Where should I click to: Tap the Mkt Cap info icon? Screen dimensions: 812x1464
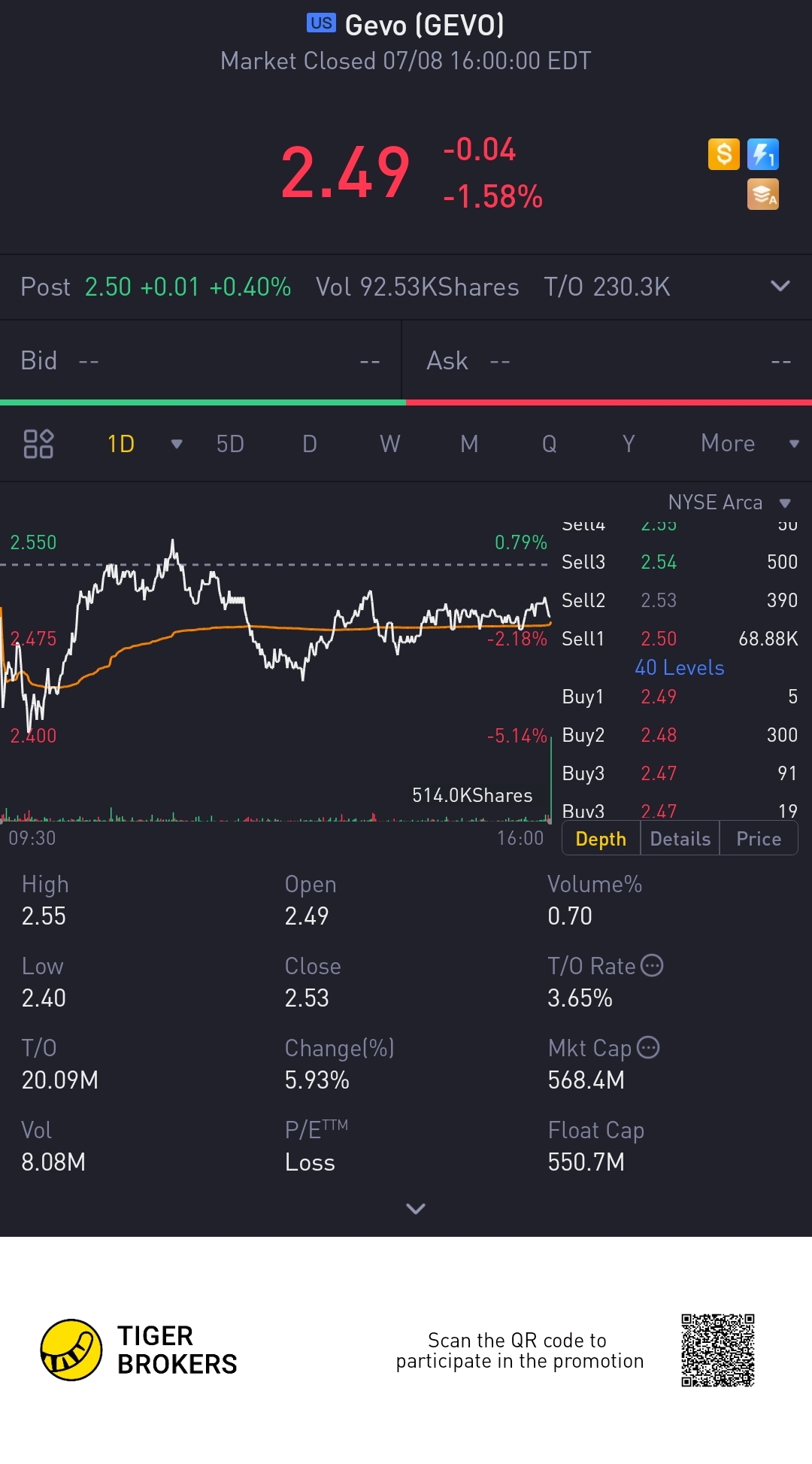tap(648, 1047)
